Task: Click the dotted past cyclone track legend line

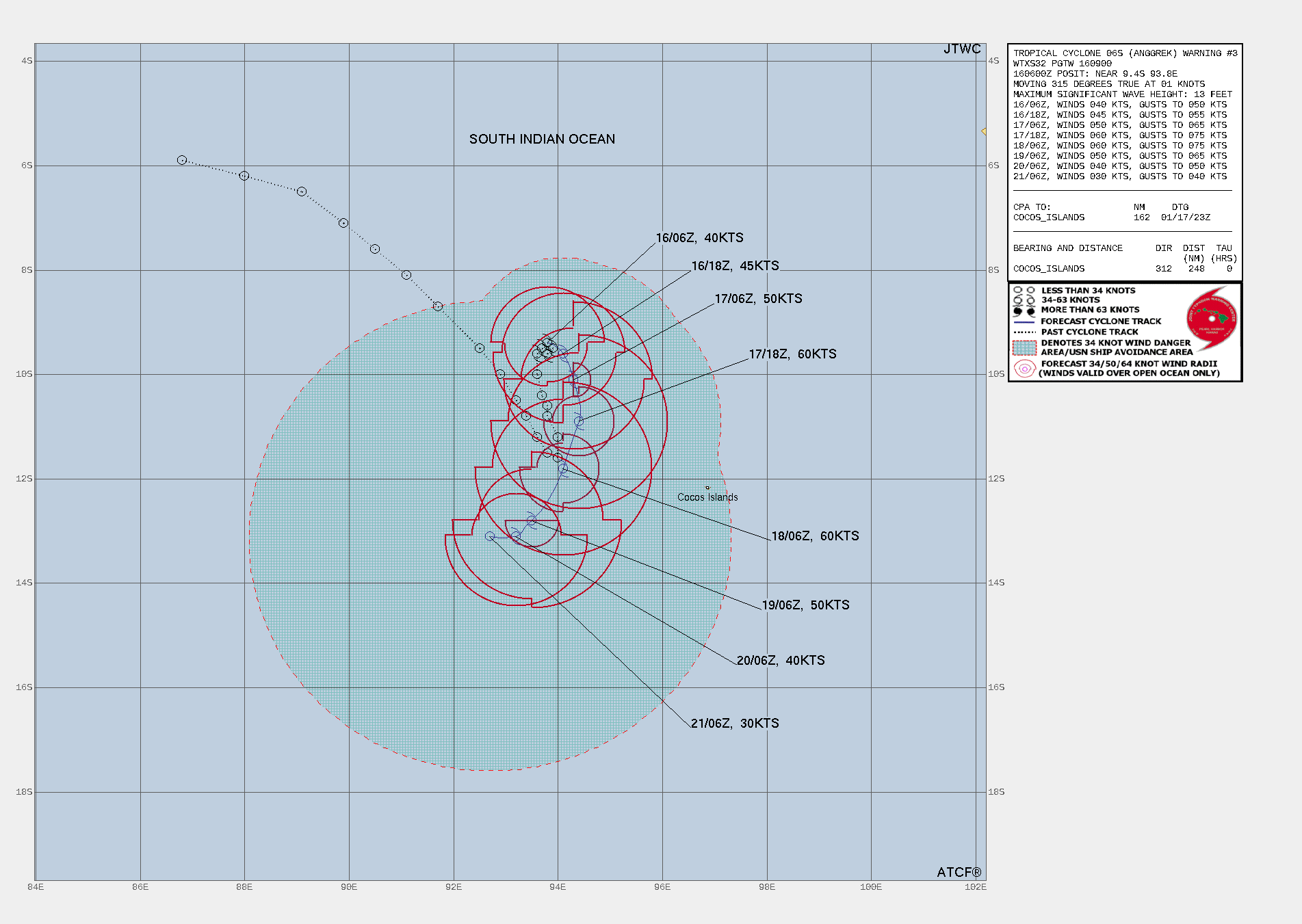Action: tap(1024, 332)
